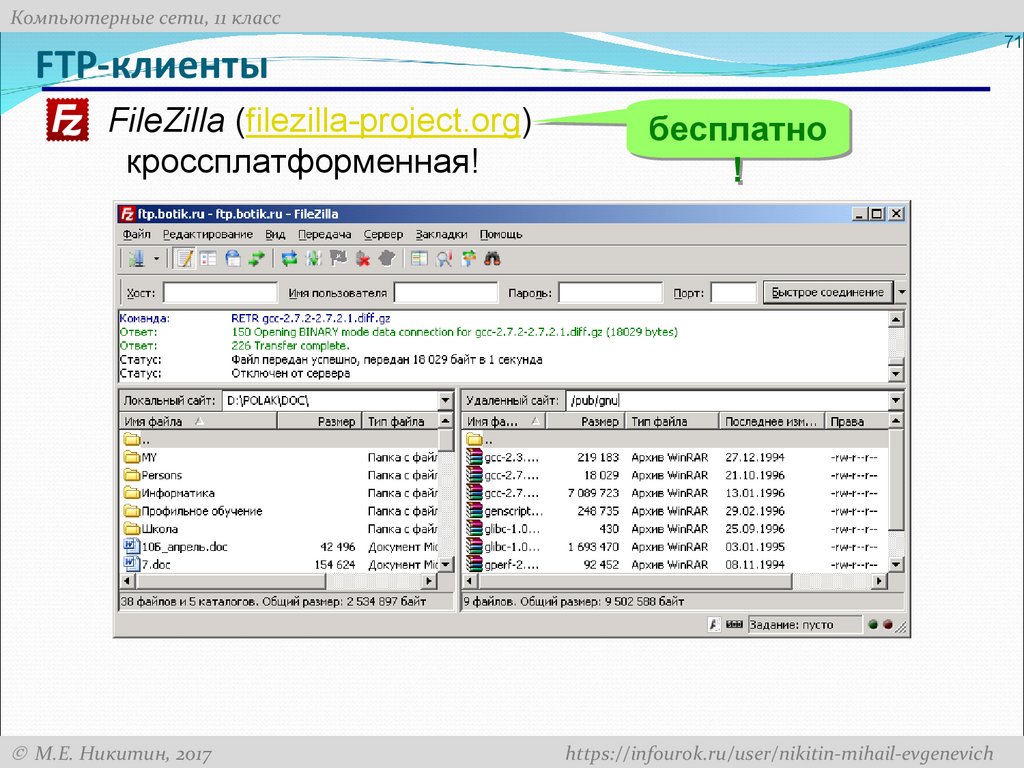The height and width of the screenshot is (768, 1024).
Task: Search files with the binoculars icon
Action: (x=492, y=259)
